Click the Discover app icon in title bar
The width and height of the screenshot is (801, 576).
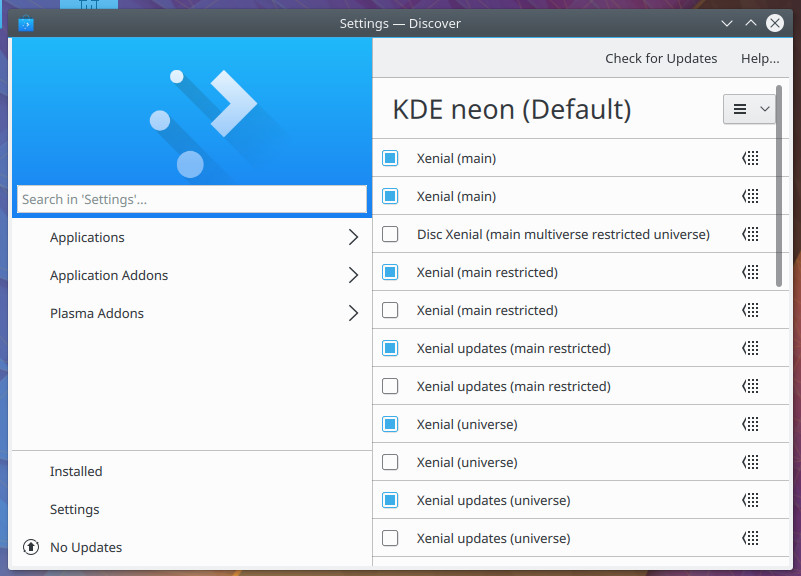click(26, 23)
